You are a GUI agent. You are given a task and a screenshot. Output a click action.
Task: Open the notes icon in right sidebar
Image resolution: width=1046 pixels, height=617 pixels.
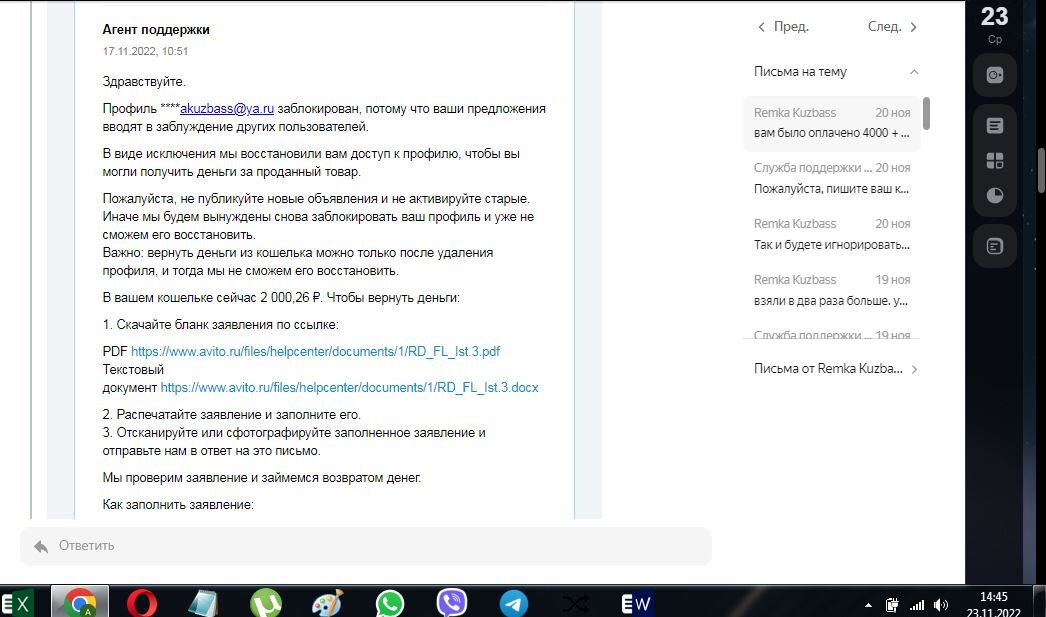(995, 125)
